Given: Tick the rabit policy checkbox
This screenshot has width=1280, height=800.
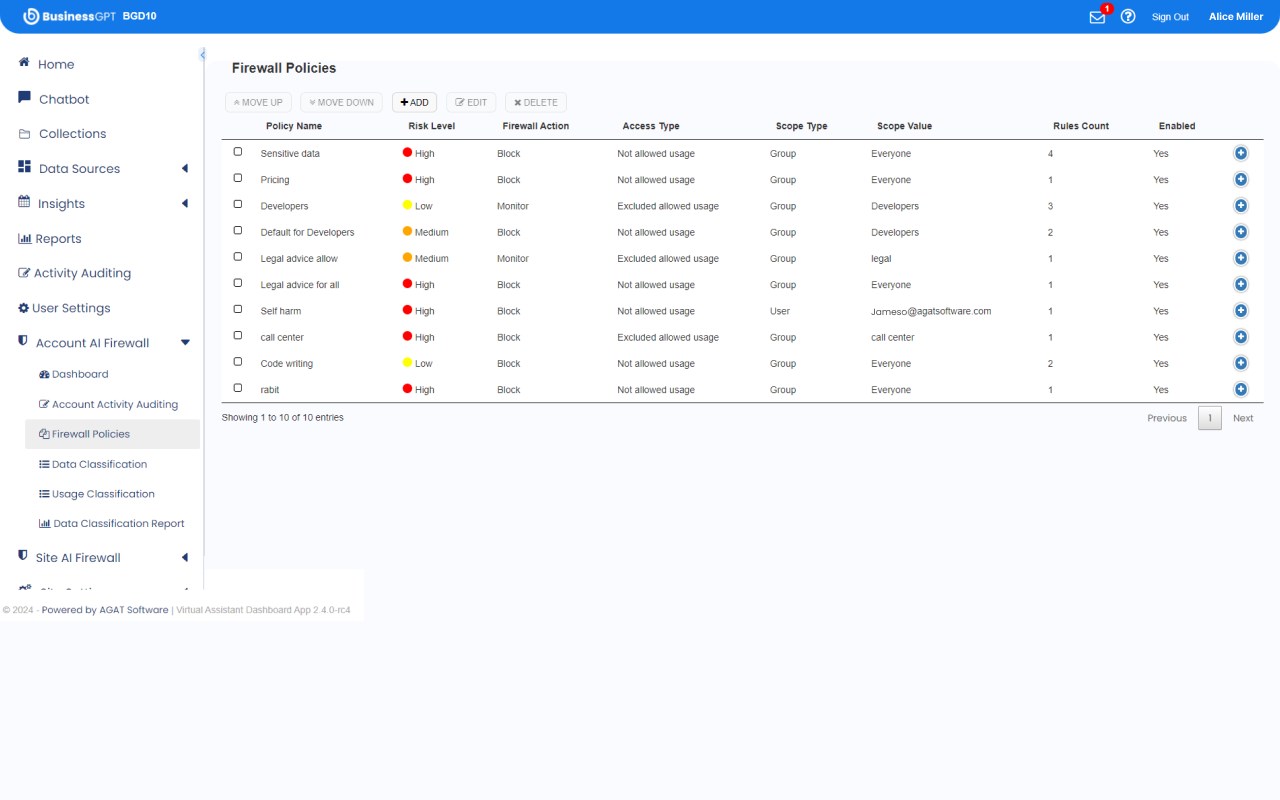Looking at the screenshot, I should tap(238, 388).
